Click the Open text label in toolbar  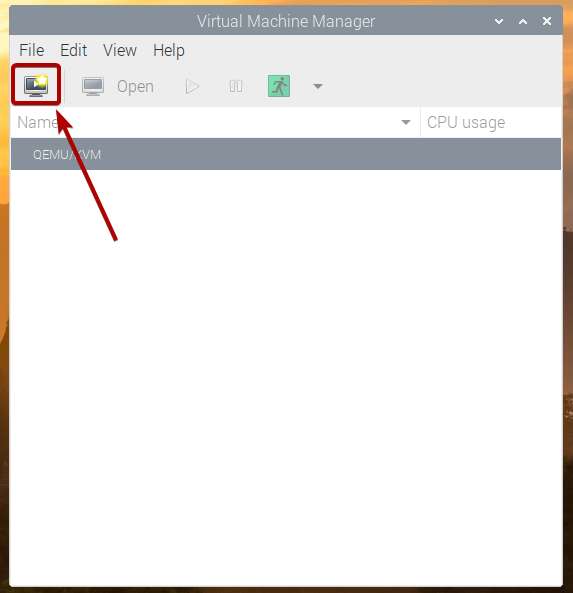pos(135,87)
